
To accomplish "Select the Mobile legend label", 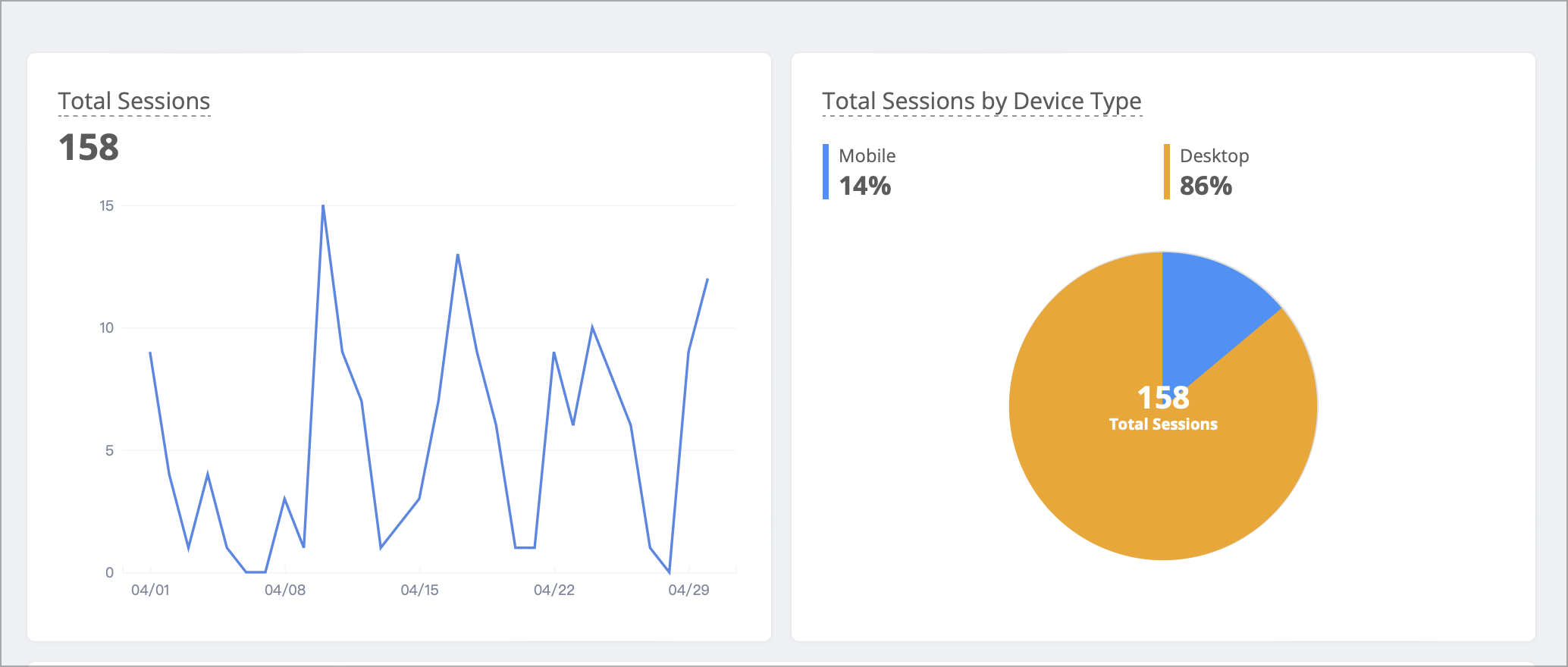I will [867, 156].
